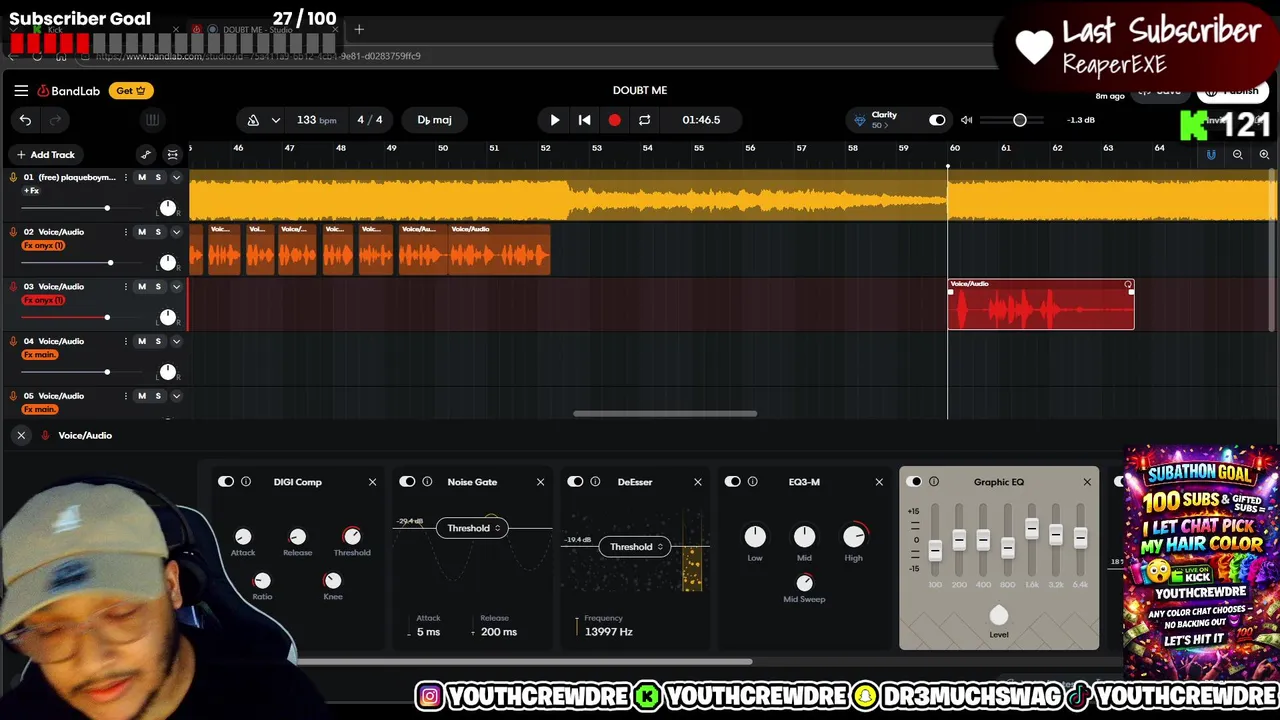Click microphone icon on track 01

13,177
